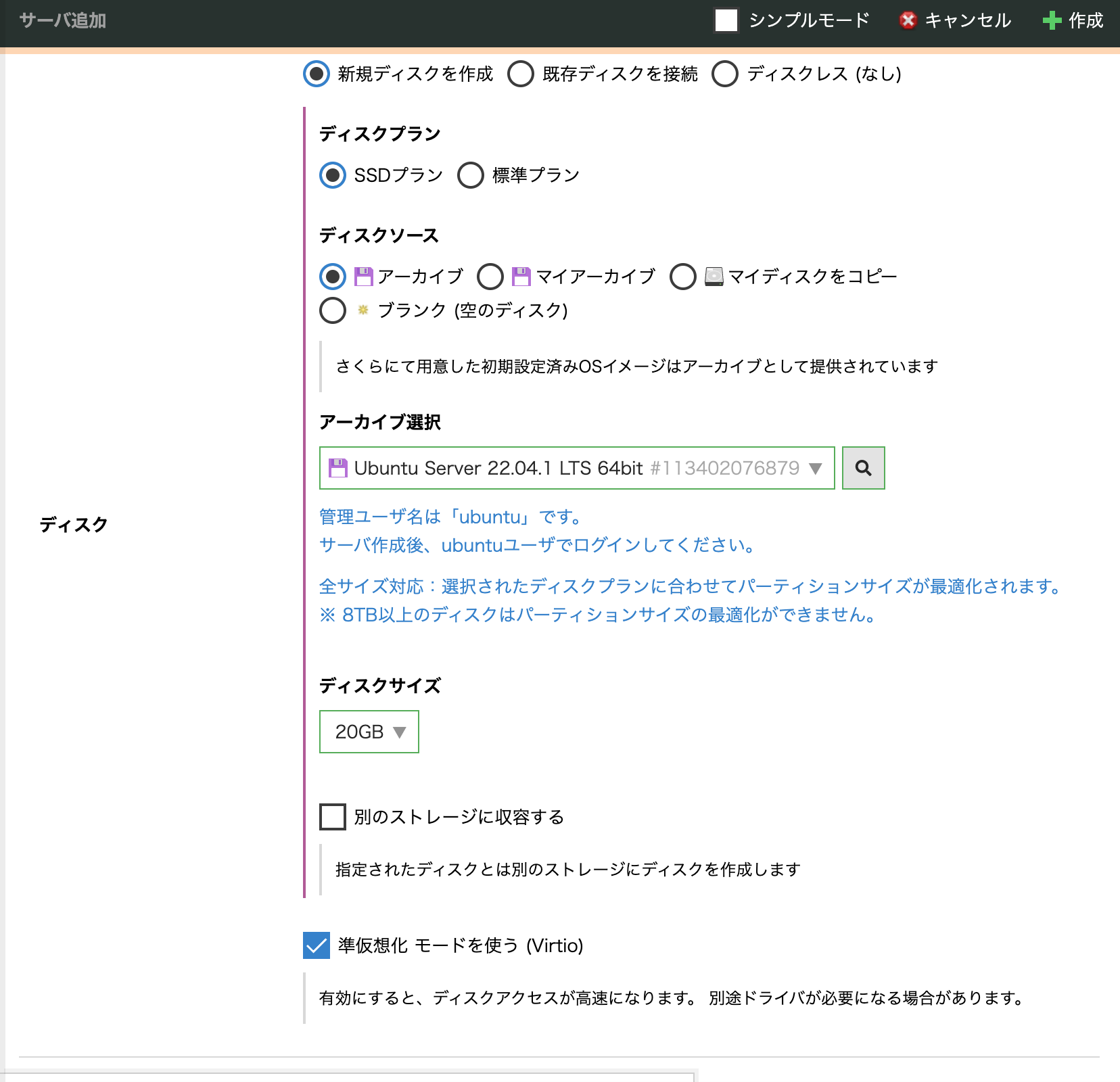The width and height of the screenshot is (1120, 1082).
Task: Click the 作成 button
Action: pos(1072,21)
